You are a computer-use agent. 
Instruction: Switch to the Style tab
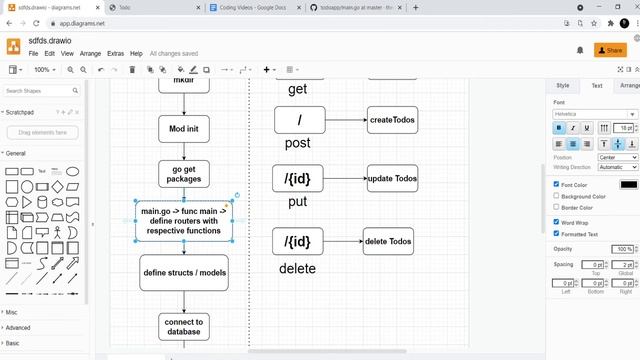click(562, 85)
